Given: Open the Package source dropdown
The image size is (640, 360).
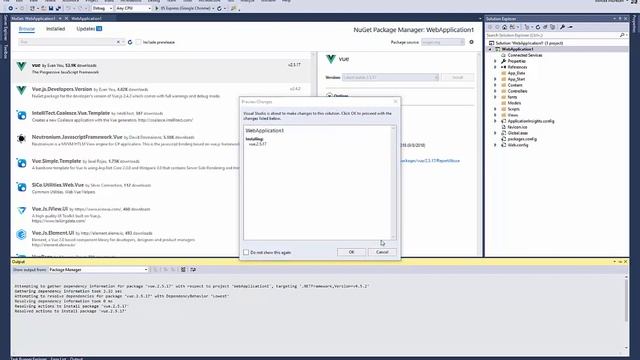Looking at the screenshot, I should pyautogui.click(x=443, y=42).
